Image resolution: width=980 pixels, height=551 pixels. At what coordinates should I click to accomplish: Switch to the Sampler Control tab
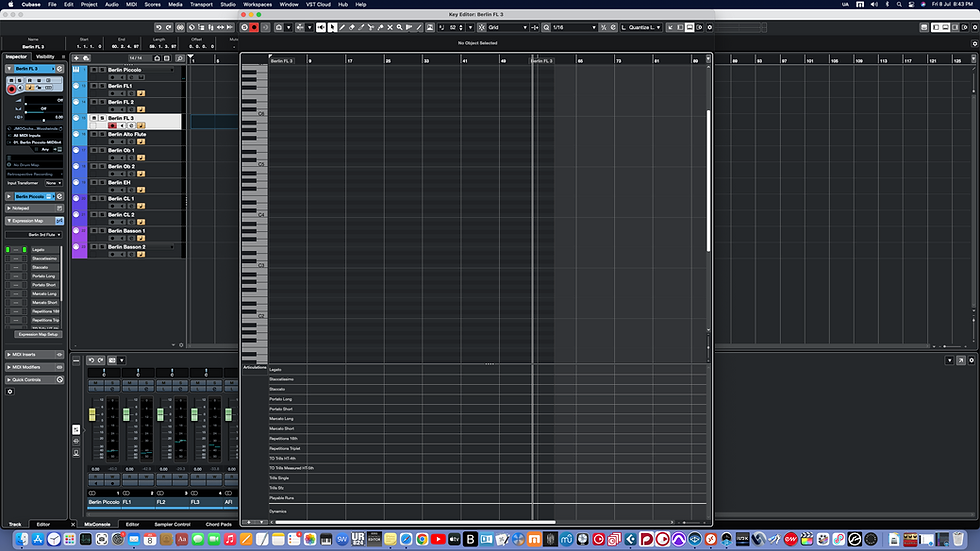pos(172,524)
